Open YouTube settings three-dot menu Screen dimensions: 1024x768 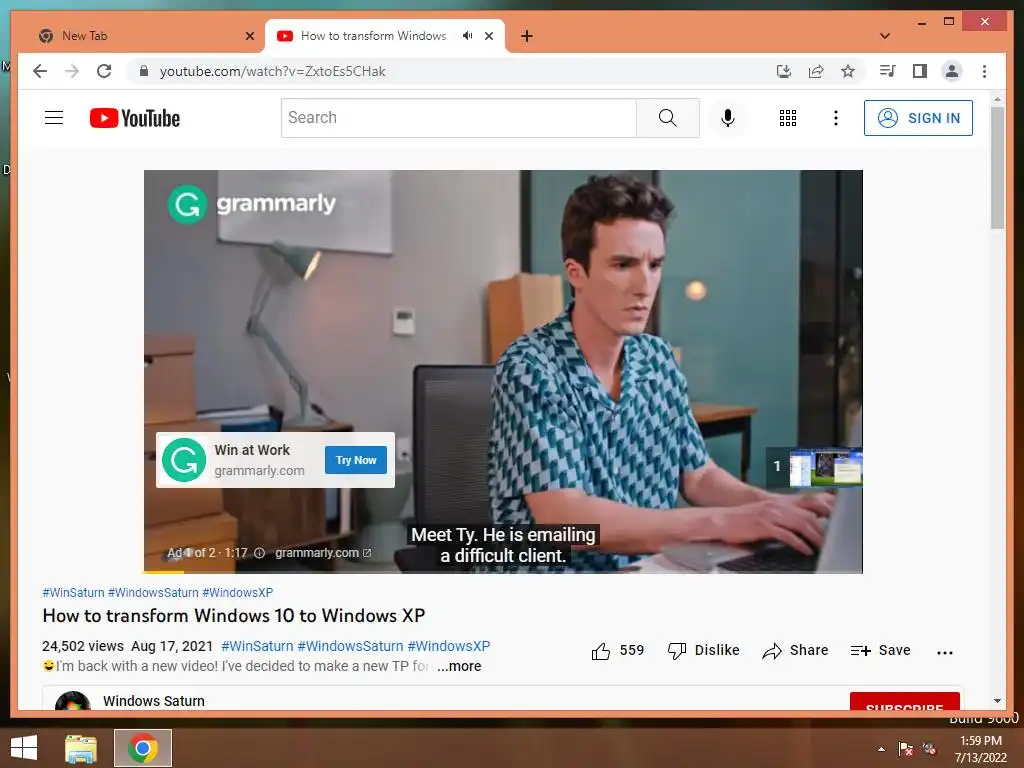(836, 118)
